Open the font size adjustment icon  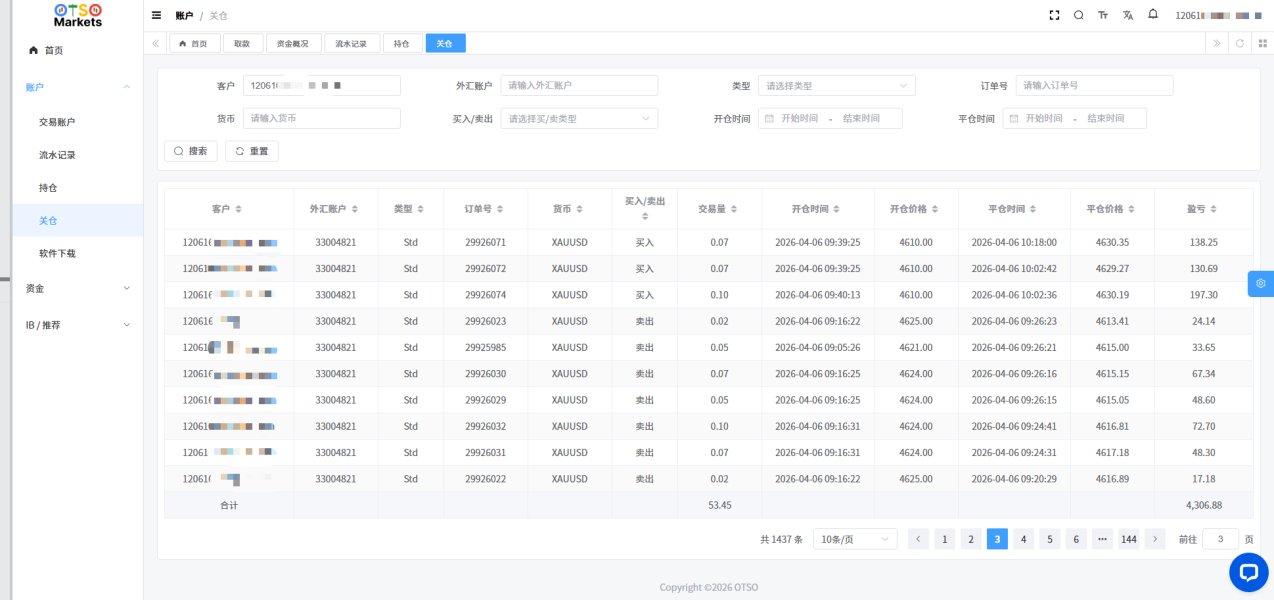(x=1103, y=15)
